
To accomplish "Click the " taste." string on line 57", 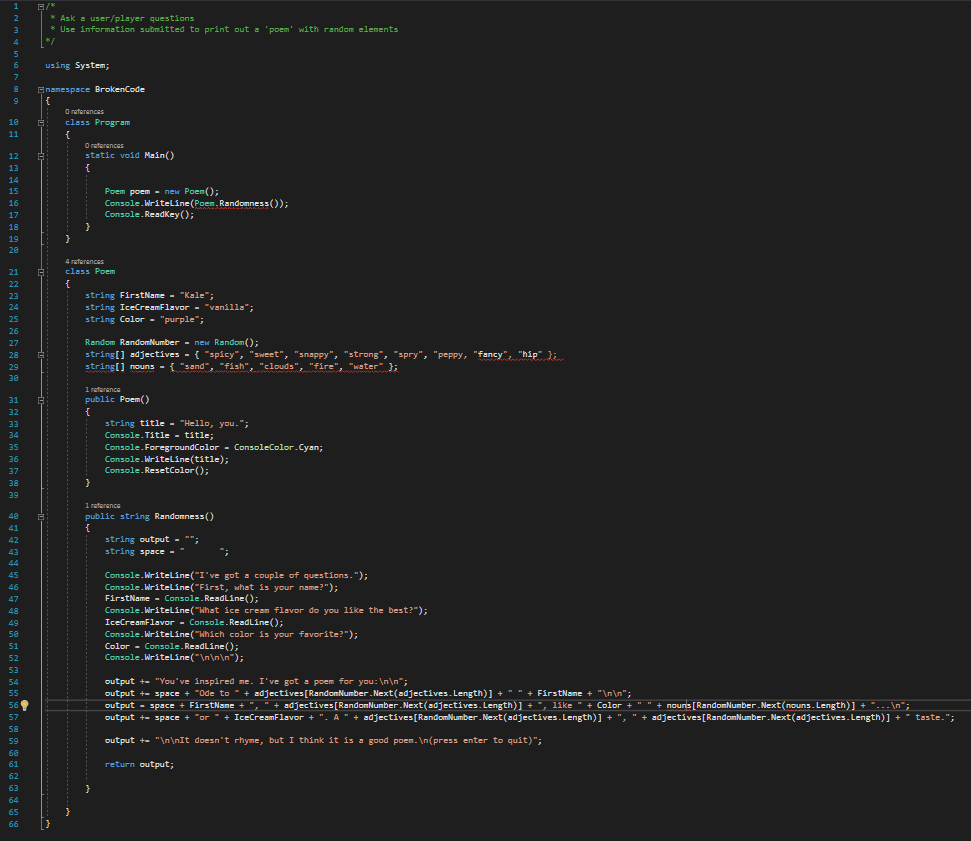I will coord(926,717).
